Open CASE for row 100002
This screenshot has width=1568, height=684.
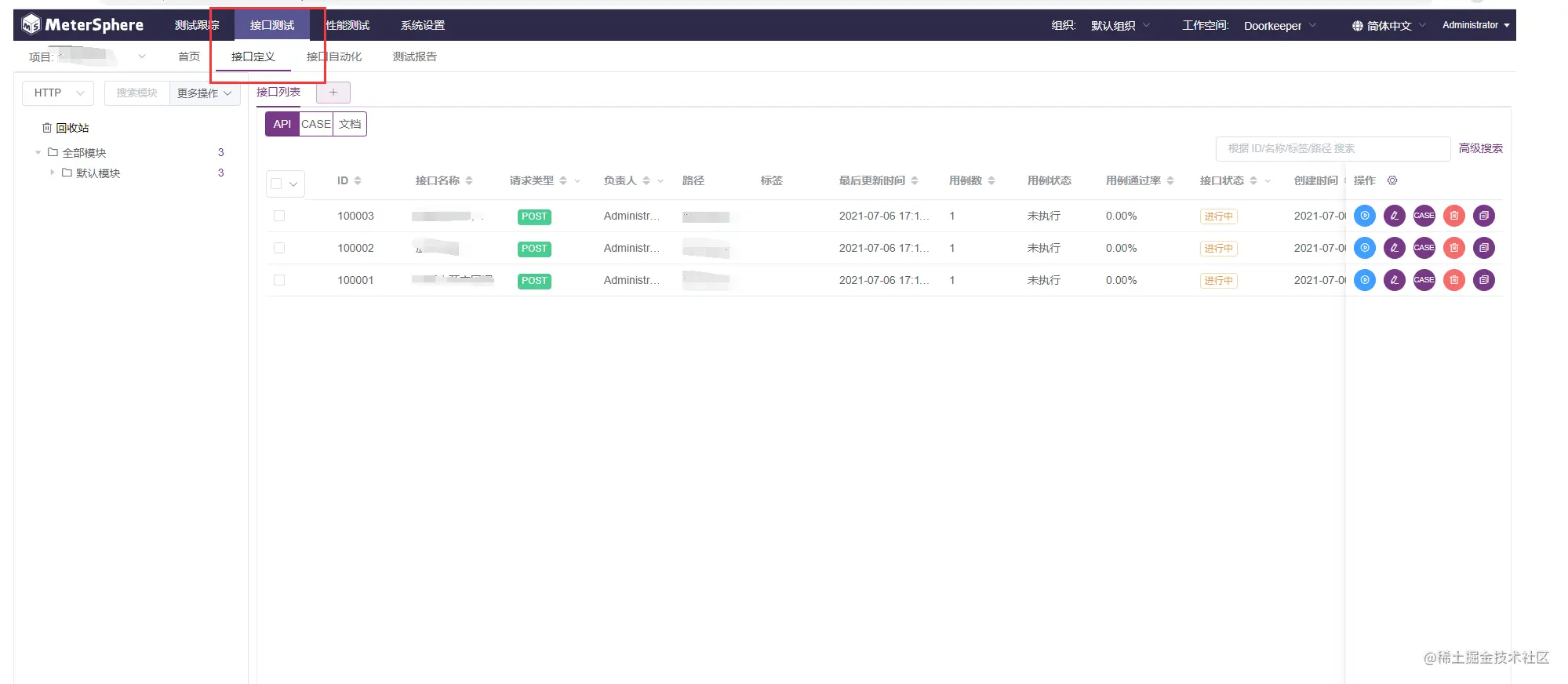[x=1424, y=248]
